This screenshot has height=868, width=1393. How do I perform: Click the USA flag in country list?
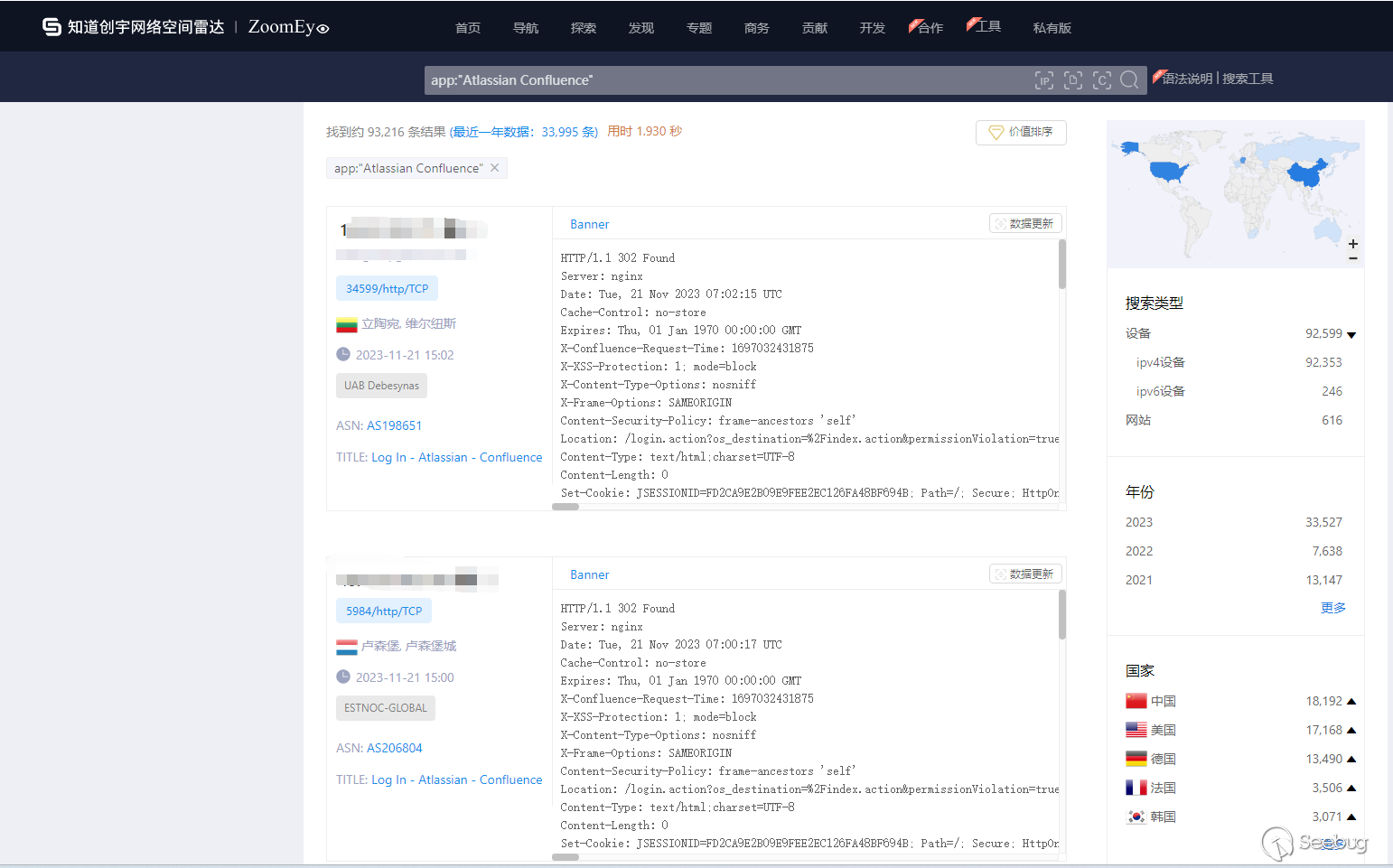(x=1136, y=730)
